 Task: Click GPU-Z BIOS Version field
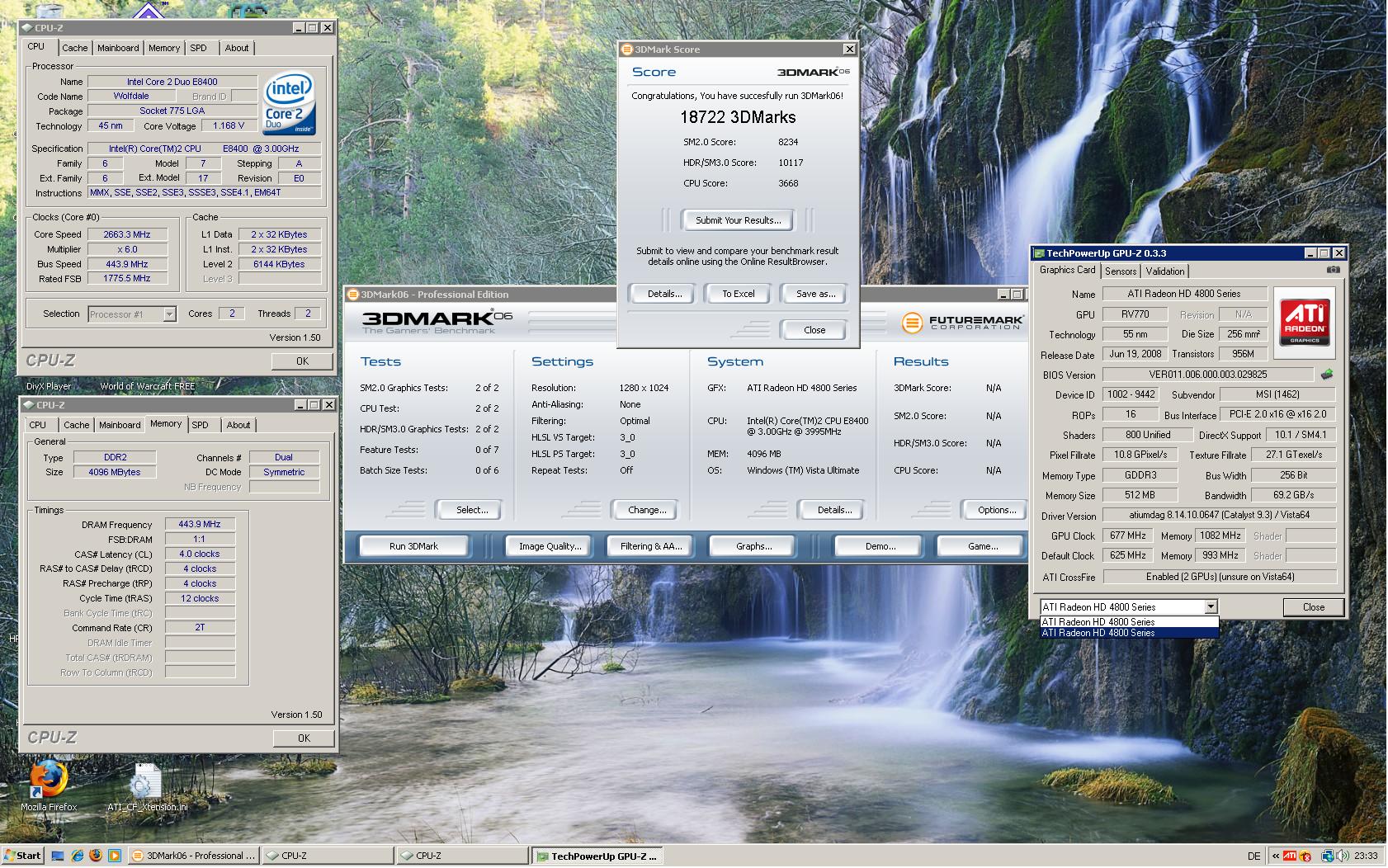(1207, 375)
